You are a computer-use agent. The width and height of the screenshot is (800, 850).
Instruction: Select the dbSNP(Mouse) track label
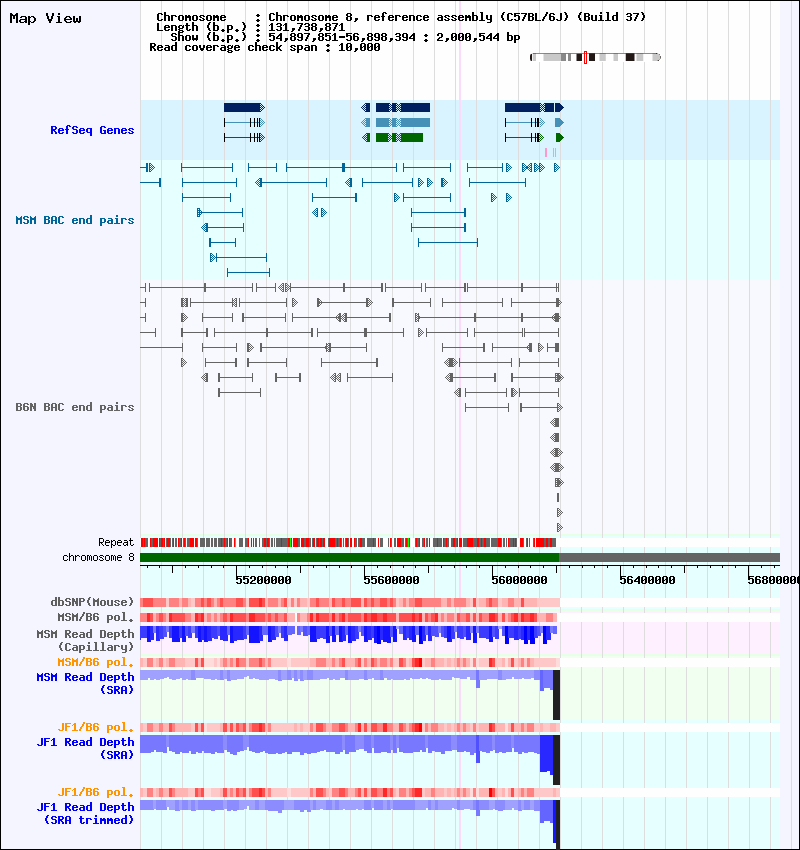tap(92, 602)
